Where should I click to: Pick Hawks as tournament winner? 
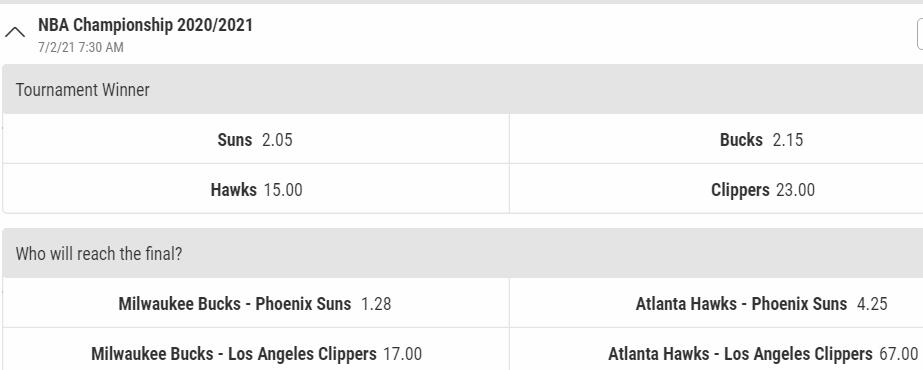(256, 189)
